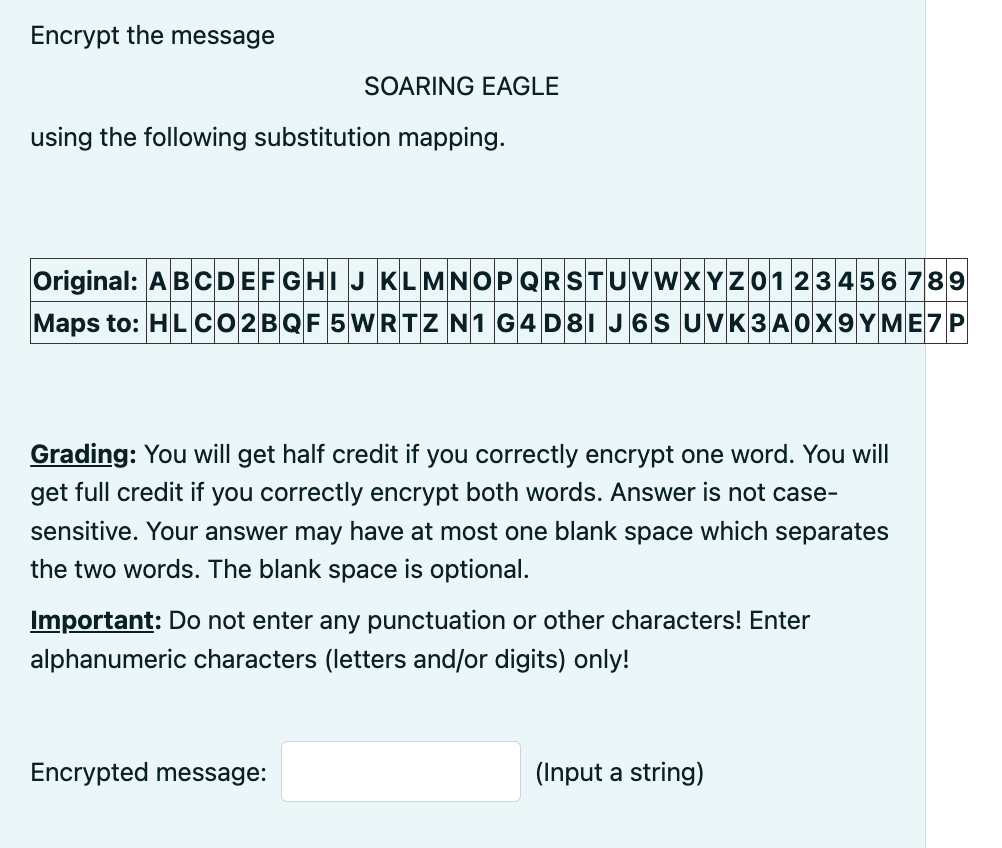Click the cell mapping 9 to P
This screenshot has height=848, width=1002.
tap(957, 323)
